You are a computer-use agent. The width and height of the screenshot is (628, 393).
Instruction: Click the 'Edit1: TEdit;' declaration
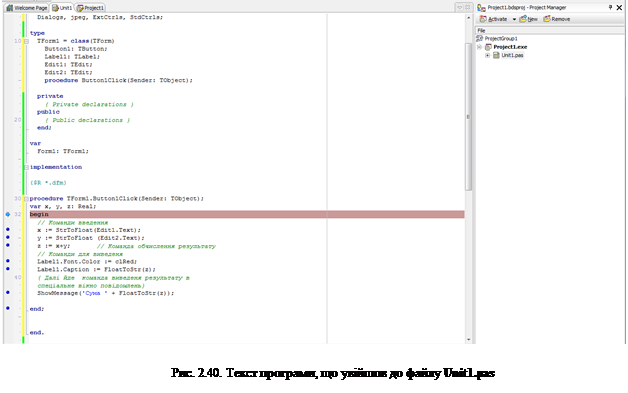(68, 64)
